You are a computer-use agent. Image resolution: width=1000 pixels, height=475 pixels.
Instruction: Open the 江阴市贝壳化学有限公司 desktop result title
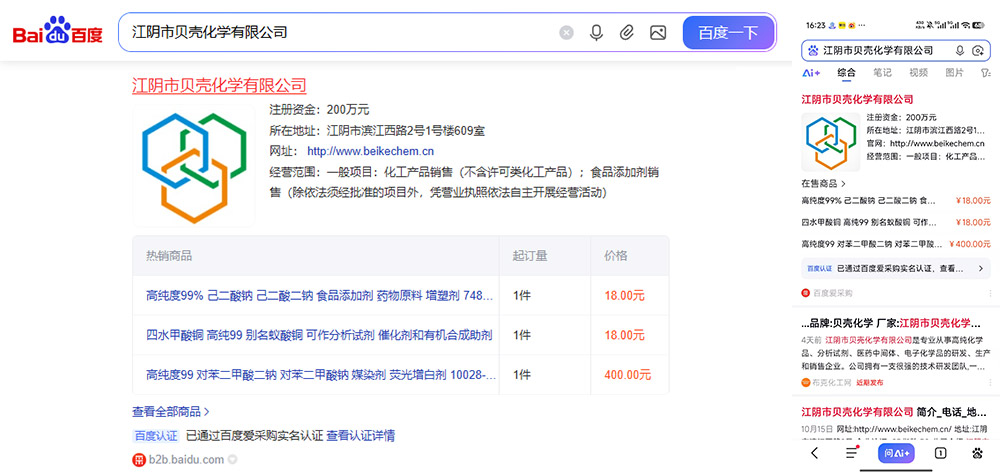[x=219, y=86]
